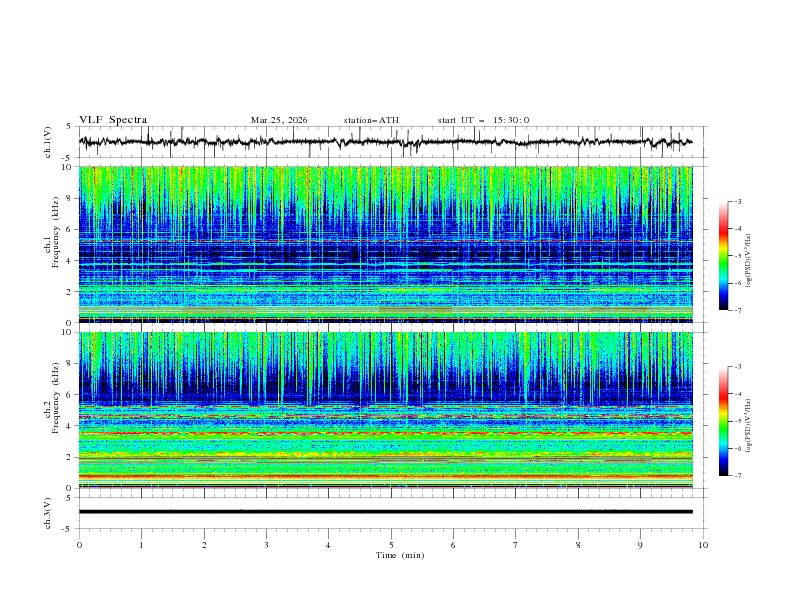
Task: Select the 'ch.3(V)' axis label
Action: (48, 513)
